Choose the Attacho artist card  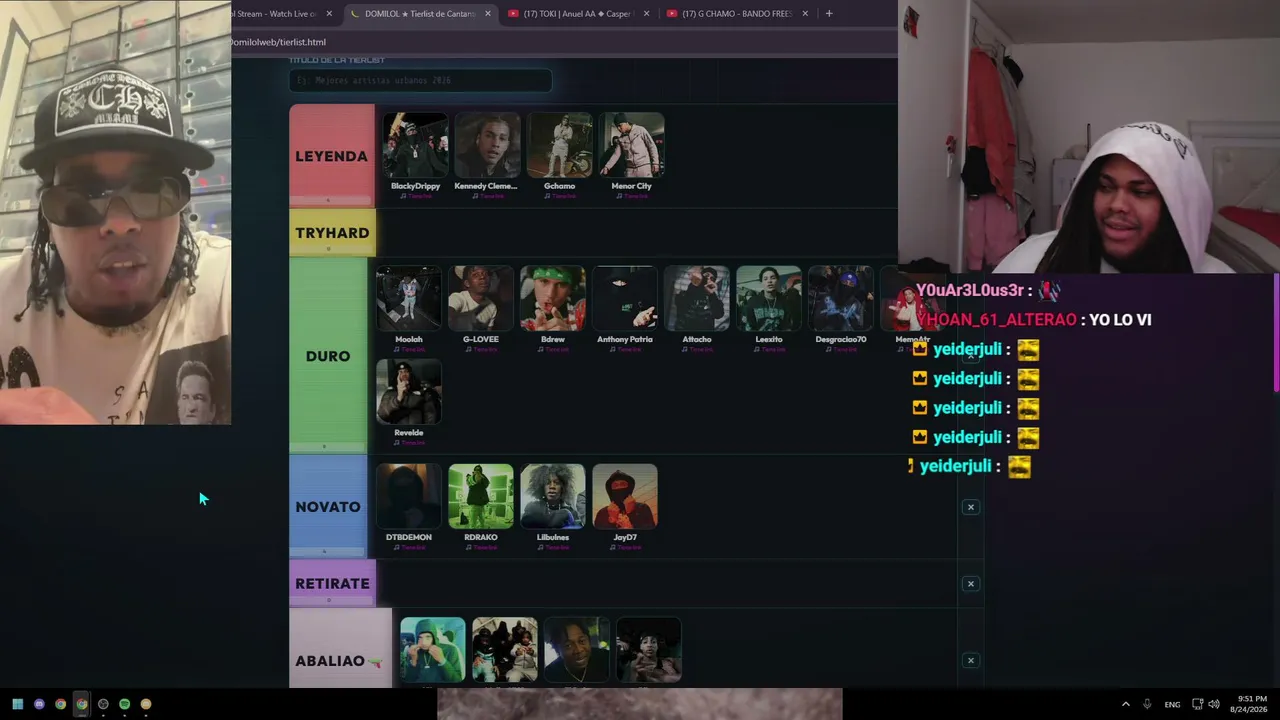click(x=696, y=307)
